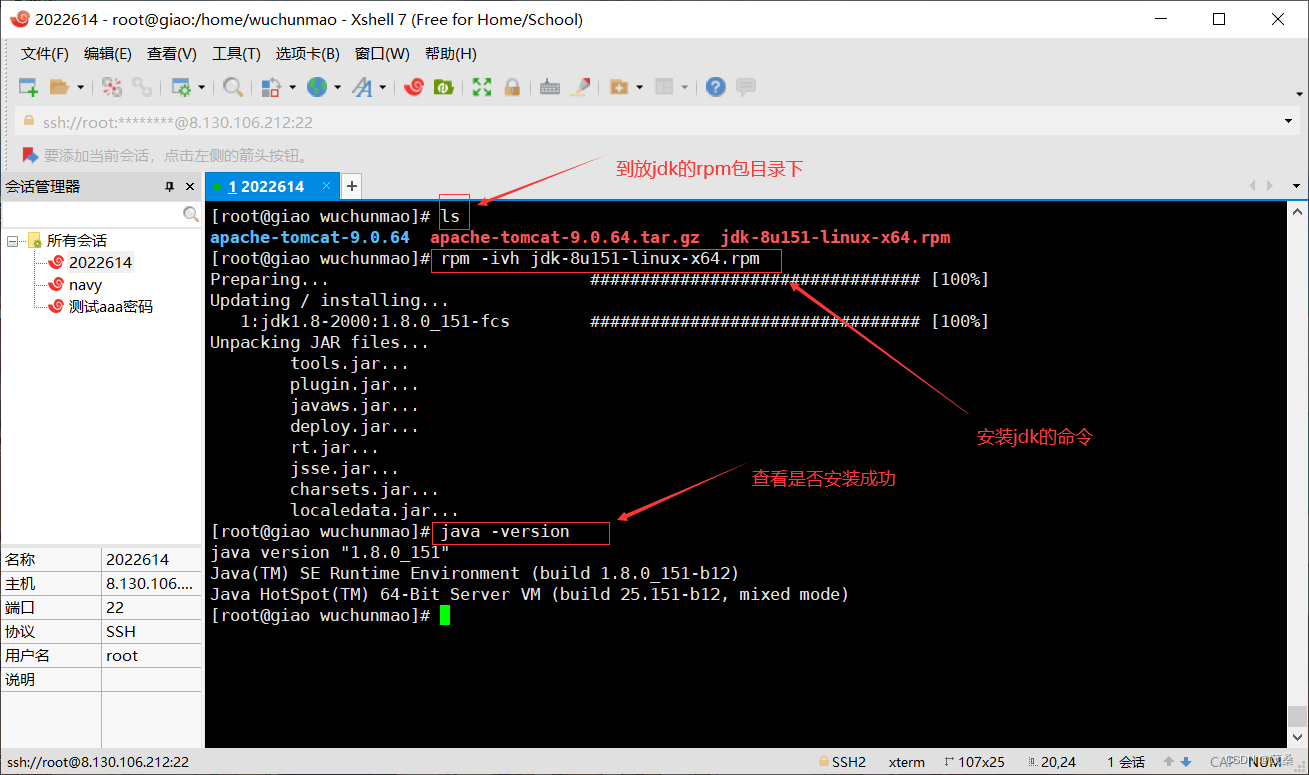Viewport: 1309px width, 775px height.
Task: Pin the session manager panel
Action: 170,187
